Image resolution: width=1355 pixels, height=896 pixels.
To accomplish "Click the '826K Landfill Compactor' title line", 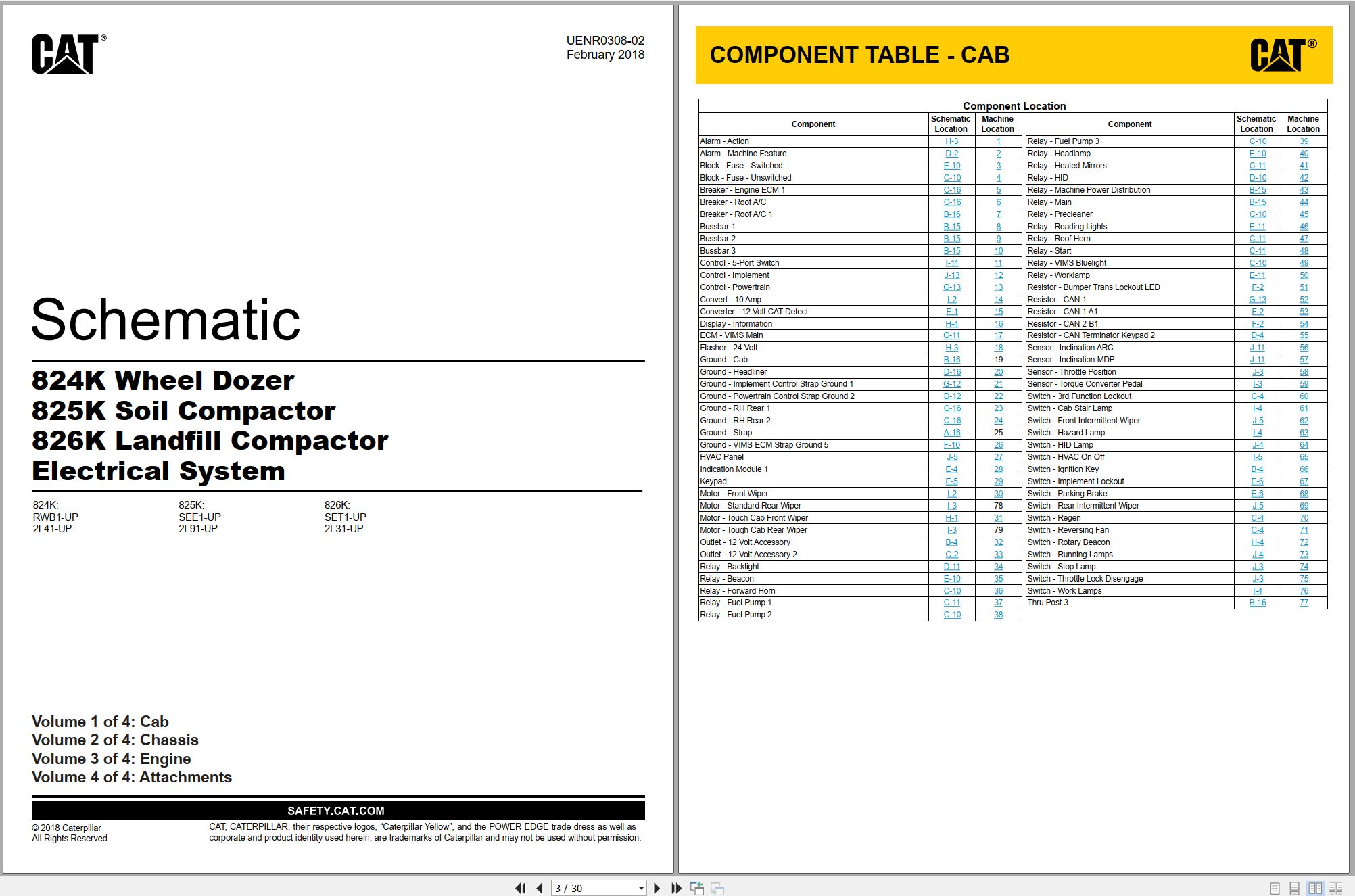I will point(210,441).
